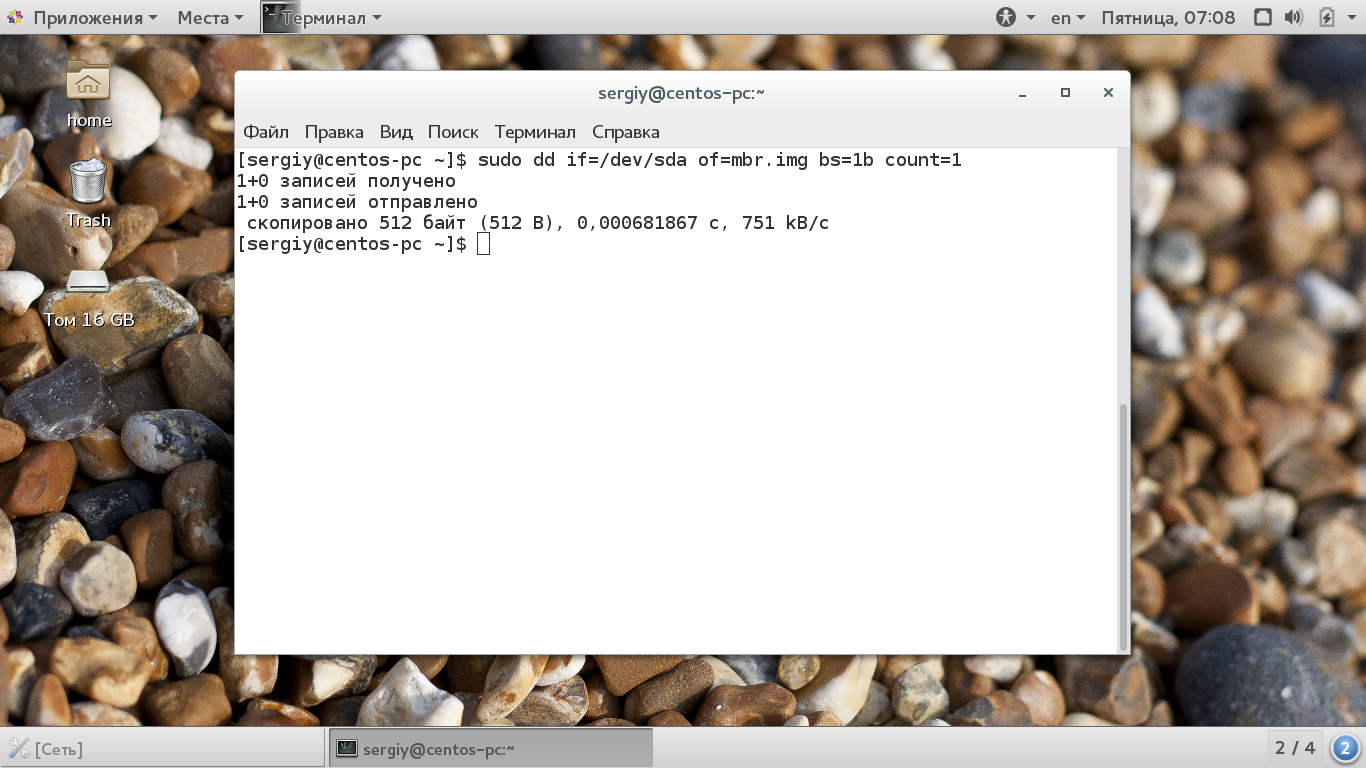The height and width of the screenshot is (768, 1366).
Task: Click the screen capture icon near the clock
Action: tap(1262, 17)
